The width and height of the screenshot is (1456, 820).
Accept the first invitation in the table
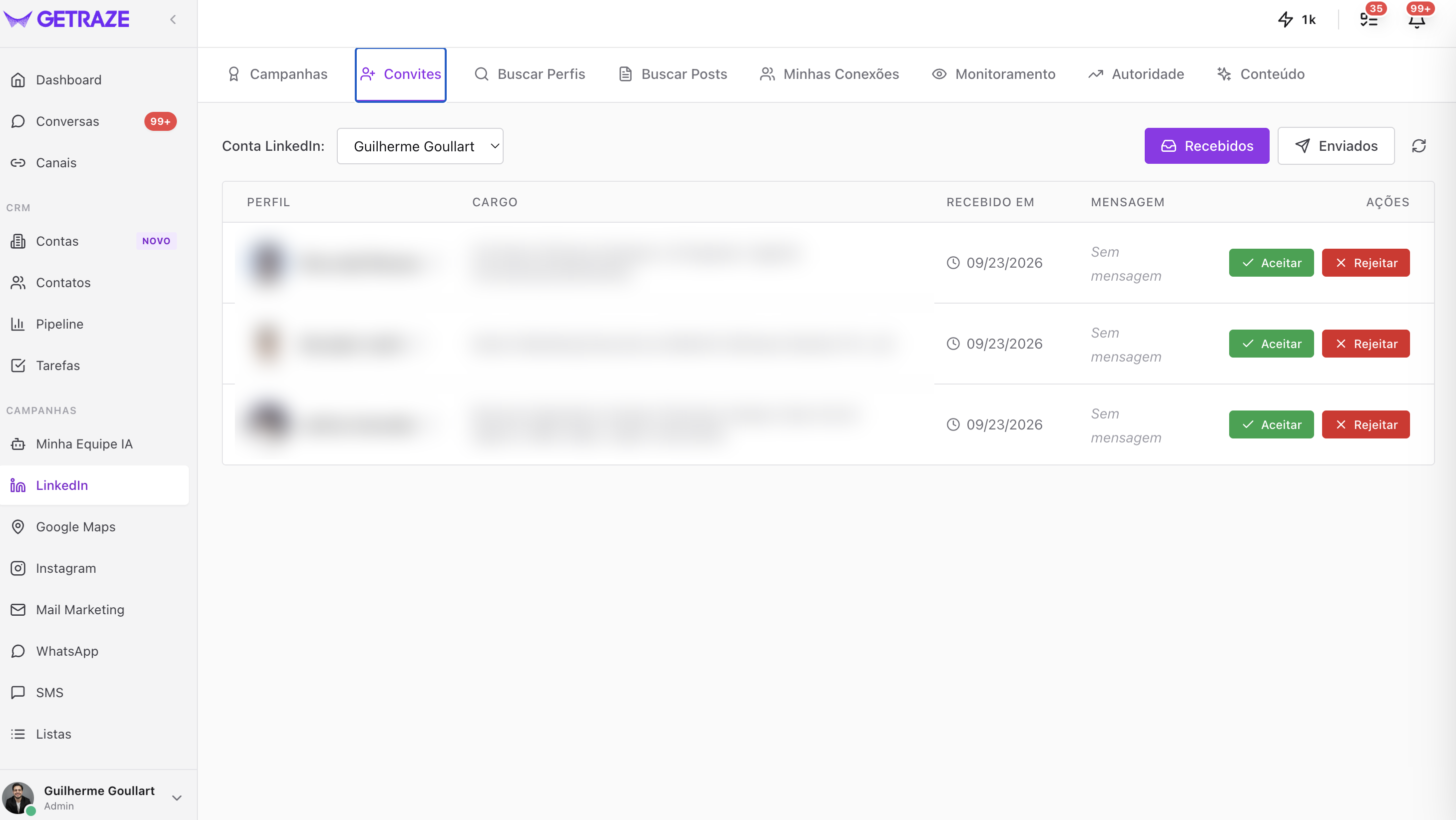(1271, 263)
